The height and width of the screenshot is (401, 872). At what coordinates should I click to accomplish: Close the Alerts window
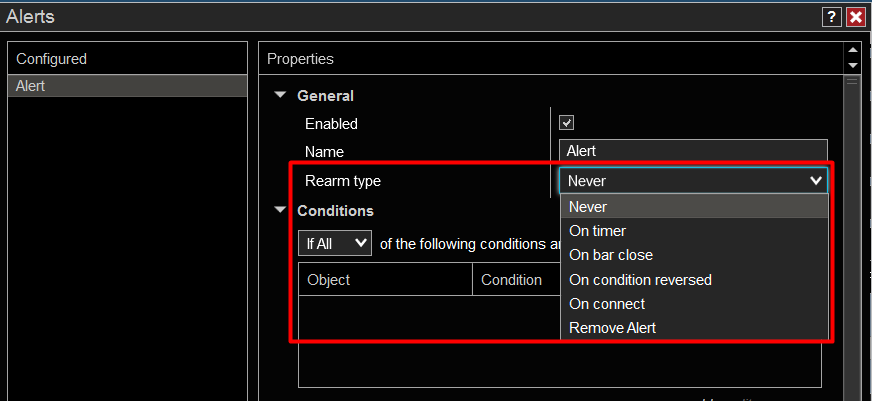pyautogui.click(x=855, y=17)
